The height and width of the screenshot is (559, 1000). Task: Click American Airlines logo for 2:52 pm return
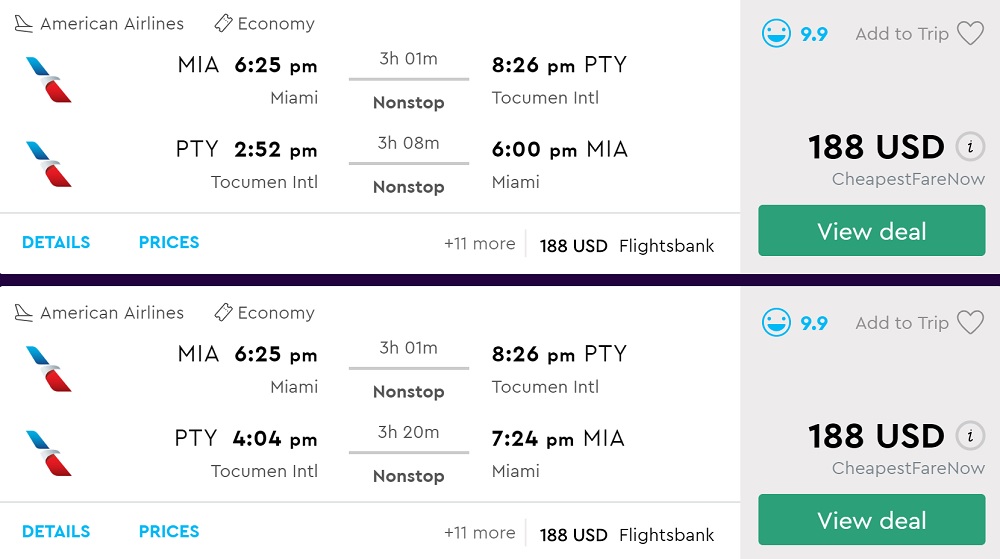[49, 164]
